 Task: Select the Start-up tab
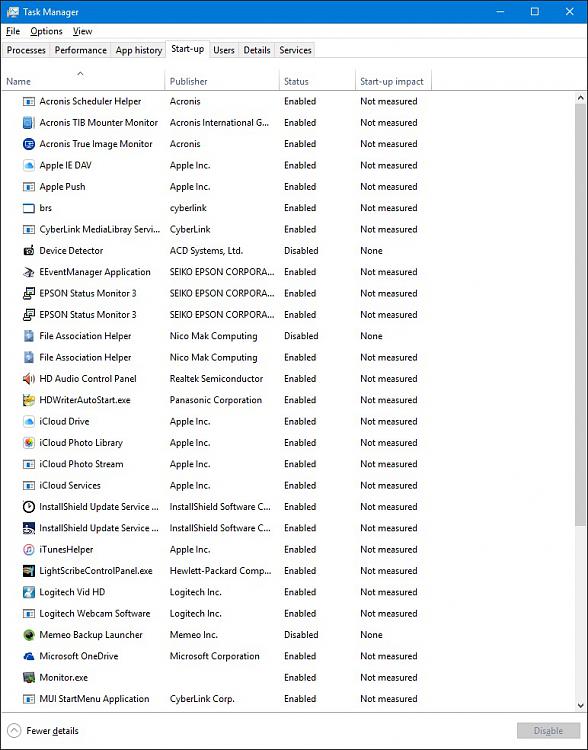click(x=188, y=49)
